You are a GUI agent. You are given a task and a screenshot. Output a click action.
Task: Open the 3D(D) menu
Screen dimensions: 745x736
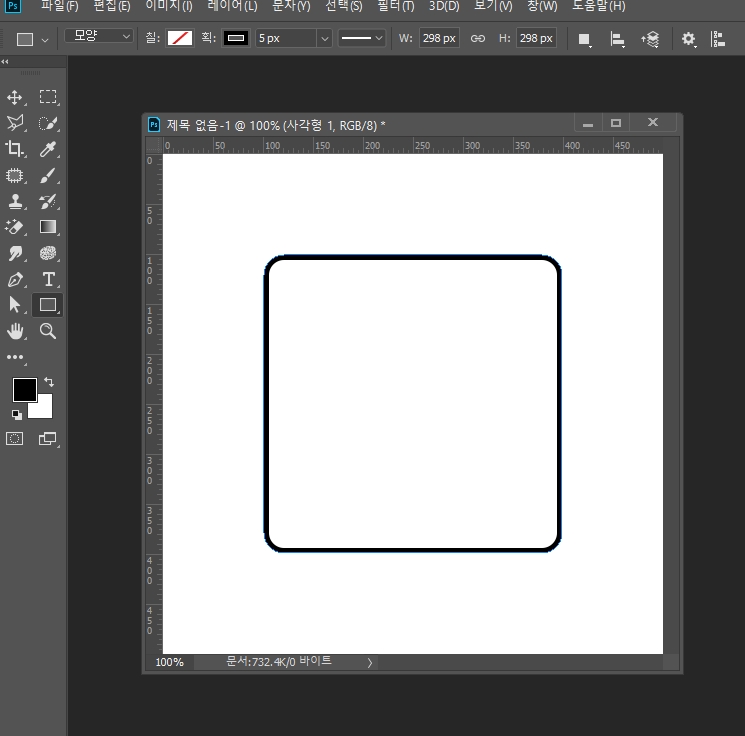[444, 6]
